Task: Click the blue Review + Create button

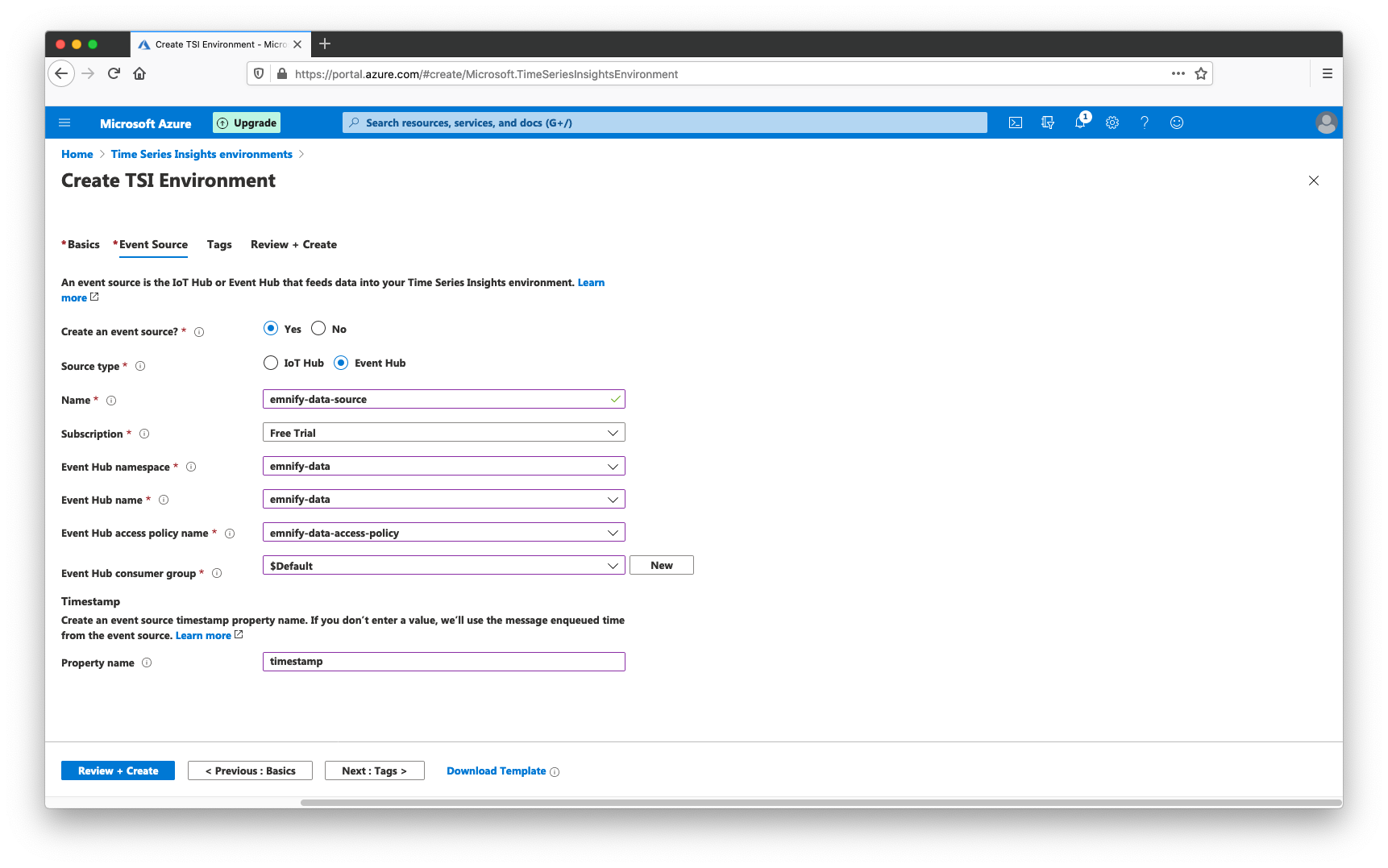Action: (118, 770)
